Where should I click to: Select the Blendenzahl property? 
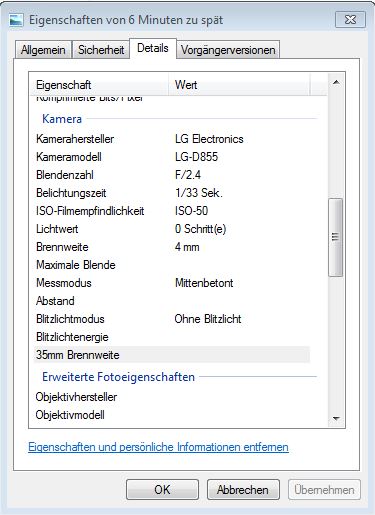65,175
